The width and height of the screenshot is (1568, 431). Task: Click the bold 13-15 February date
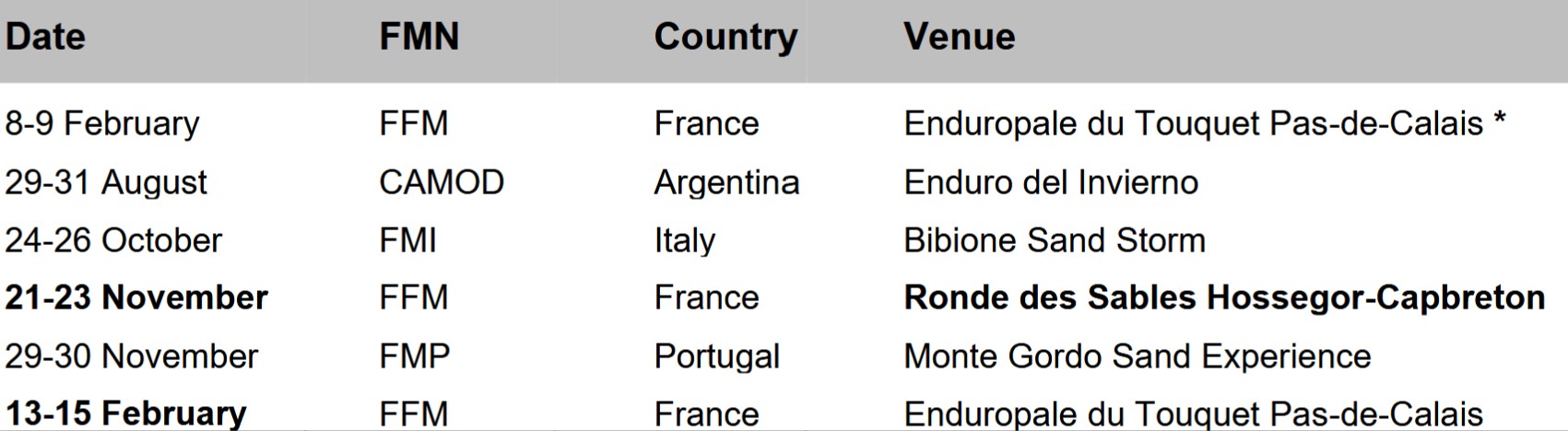point(126,414)
